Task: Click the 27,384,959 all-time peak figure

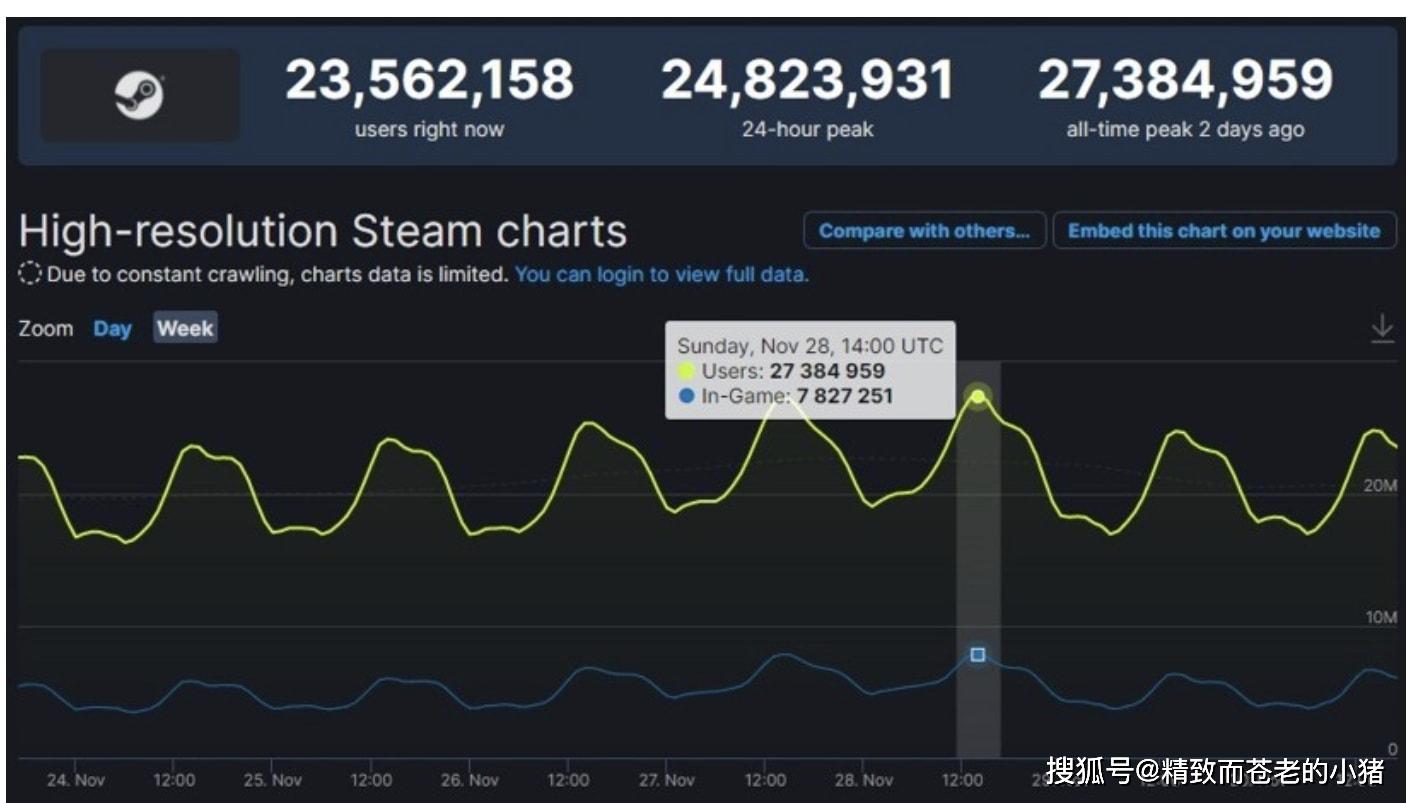Action: click(x=1185, y=81)
